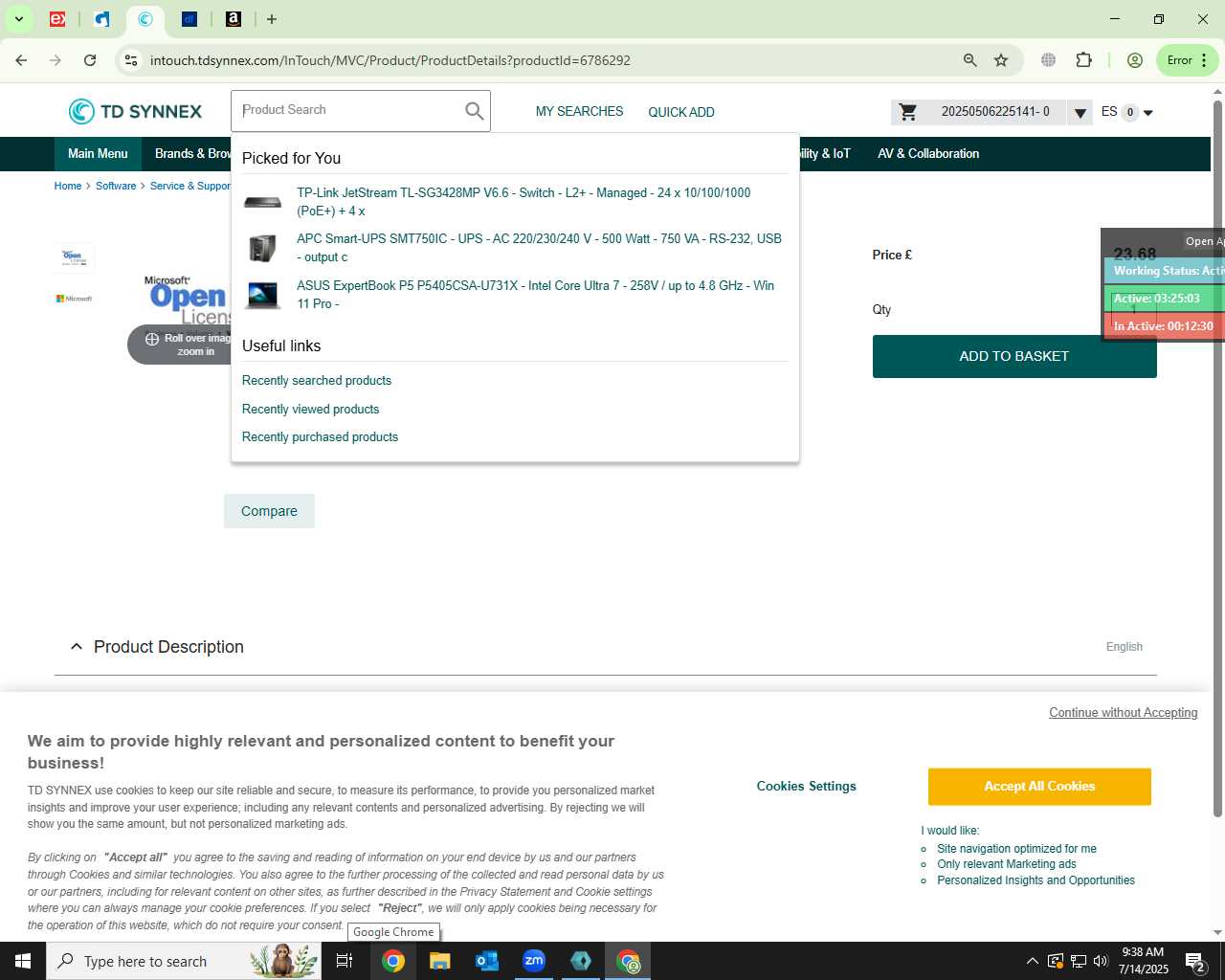Choose Site navigation optimized for me
Image resolution: width=1225 pixels, height=980 pixels.
click(x=1016, y=849)
